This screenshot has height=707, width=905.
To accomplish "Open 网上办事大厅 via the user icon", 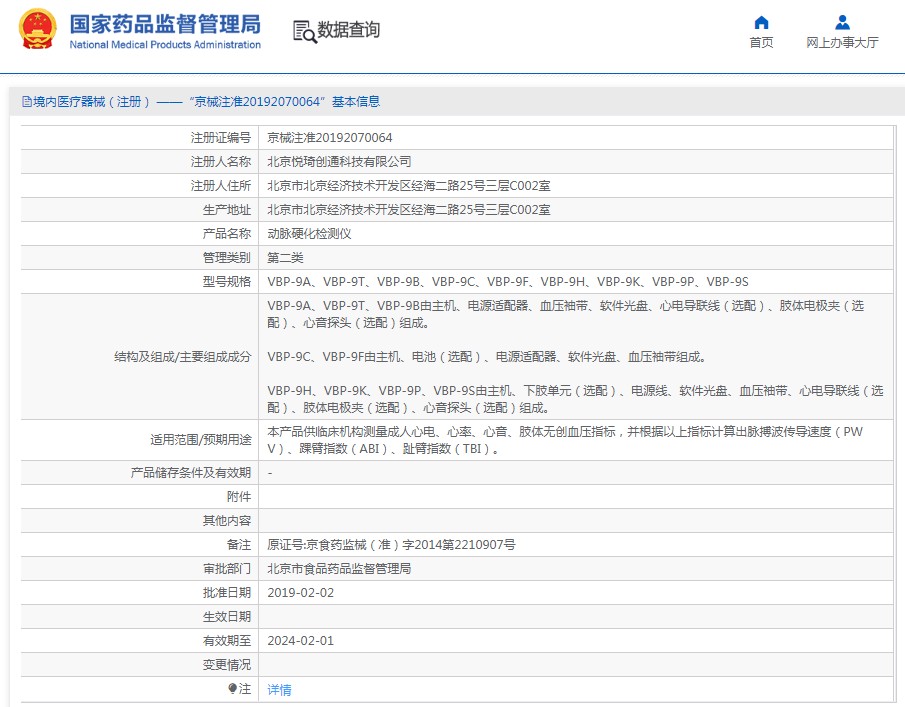I will (x=842, y=23).
